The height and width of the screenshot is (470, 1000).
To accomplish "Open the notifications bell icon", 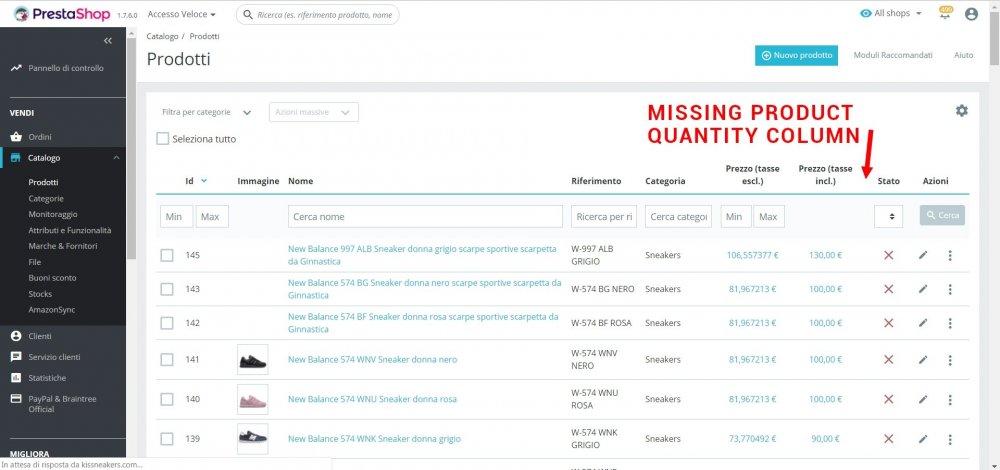I will tap(945, 13).
